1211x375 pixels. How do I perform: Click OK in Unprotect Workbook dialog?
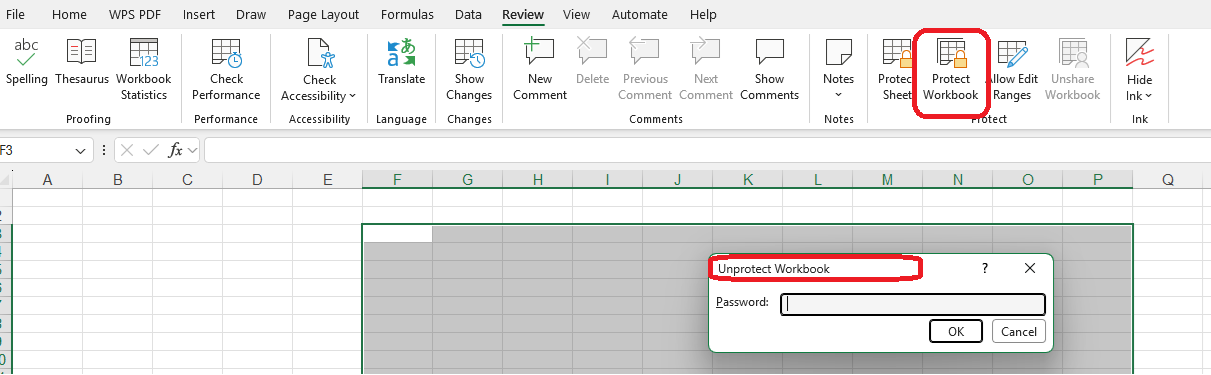(956, 332)
